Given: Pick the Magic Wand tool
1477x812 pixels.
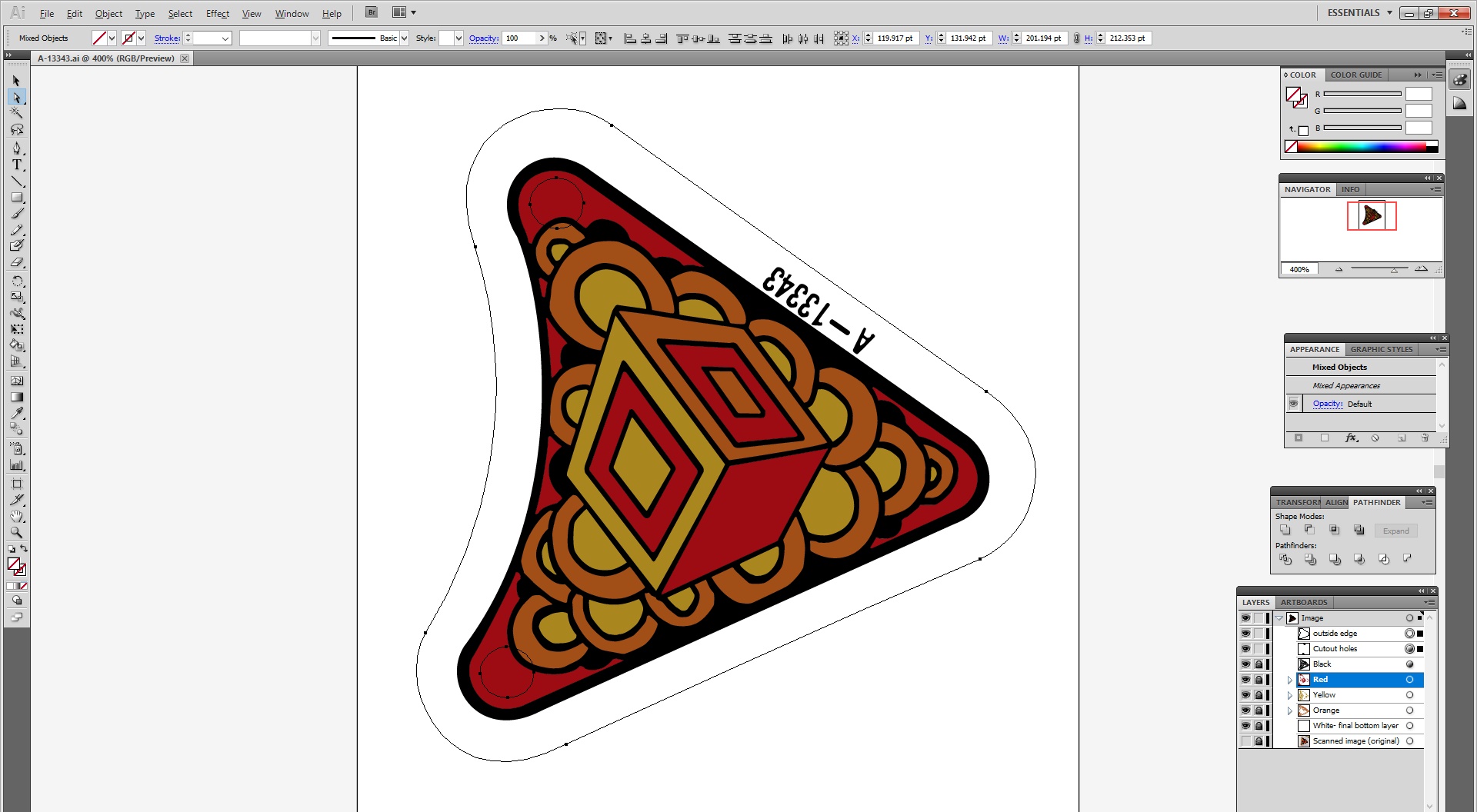Looking at the screenshot, I should pyautogui.click(x=16, y=113).
